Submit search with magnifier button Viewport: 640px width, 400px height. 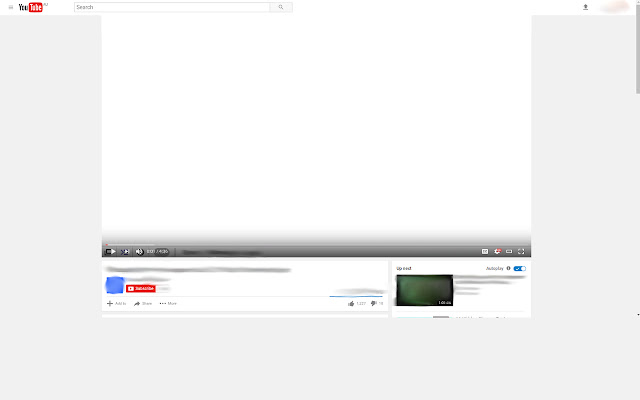(281, 7)
